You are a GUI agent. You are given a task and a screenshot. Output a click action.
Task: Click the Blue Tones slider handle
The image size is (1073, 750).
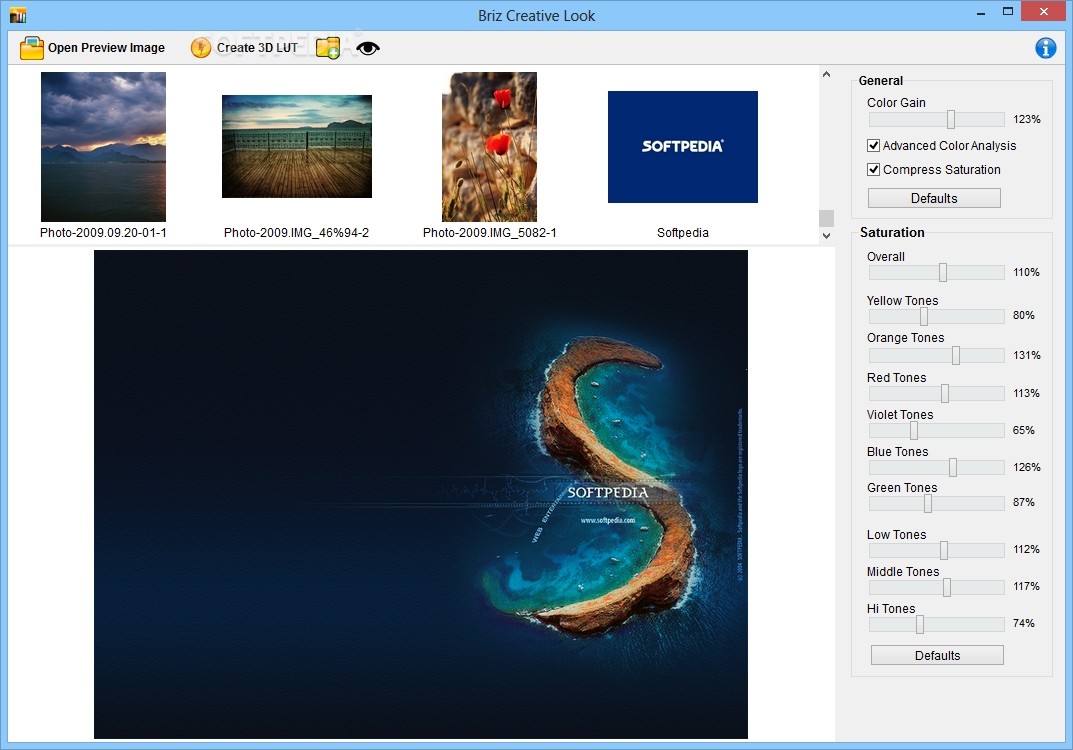click(953, 467)
